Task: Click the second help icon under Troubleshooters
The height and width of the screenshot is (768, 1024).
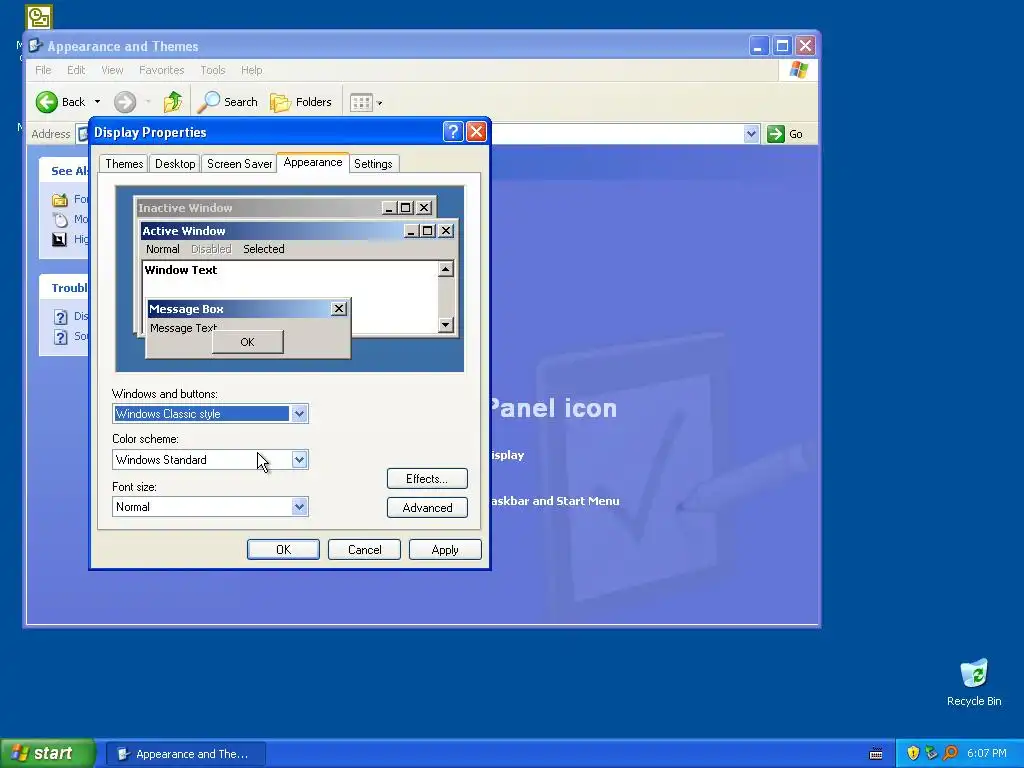Action: tap(61, 337)
